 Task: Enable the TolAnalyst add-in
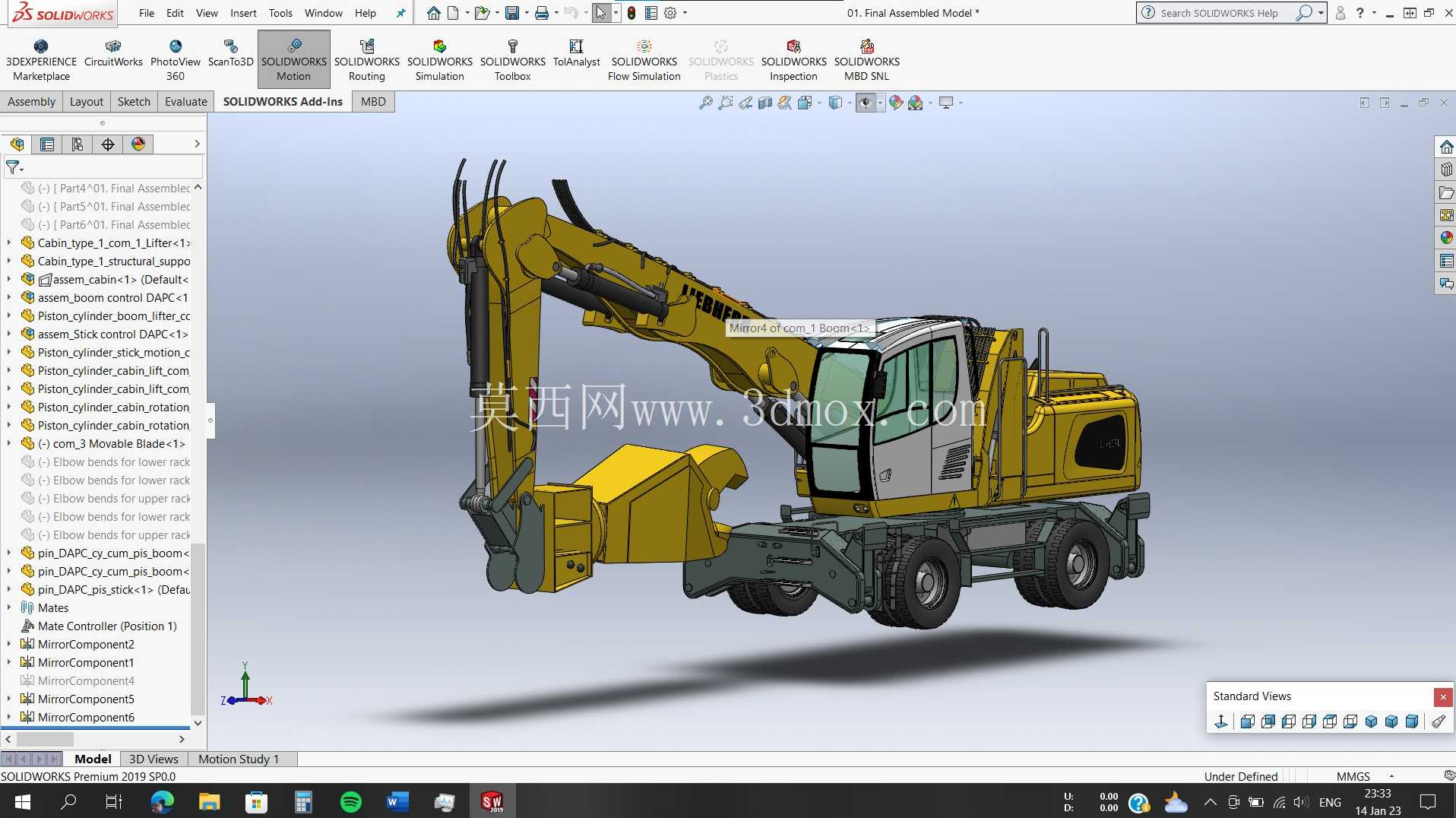pyautogui.click(x=576, y=54)
